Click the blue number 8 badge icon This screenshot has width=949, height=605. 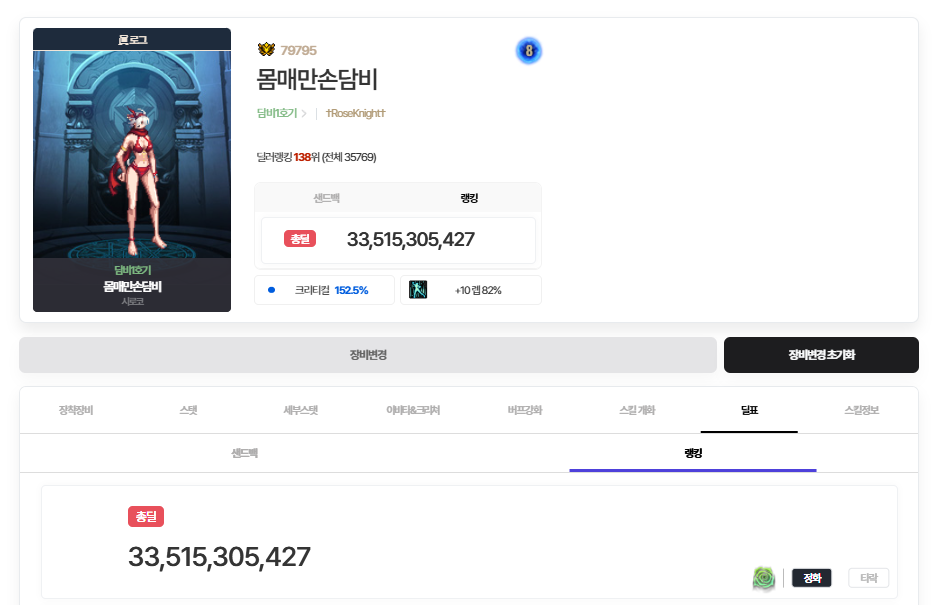(x=528, y=50)
